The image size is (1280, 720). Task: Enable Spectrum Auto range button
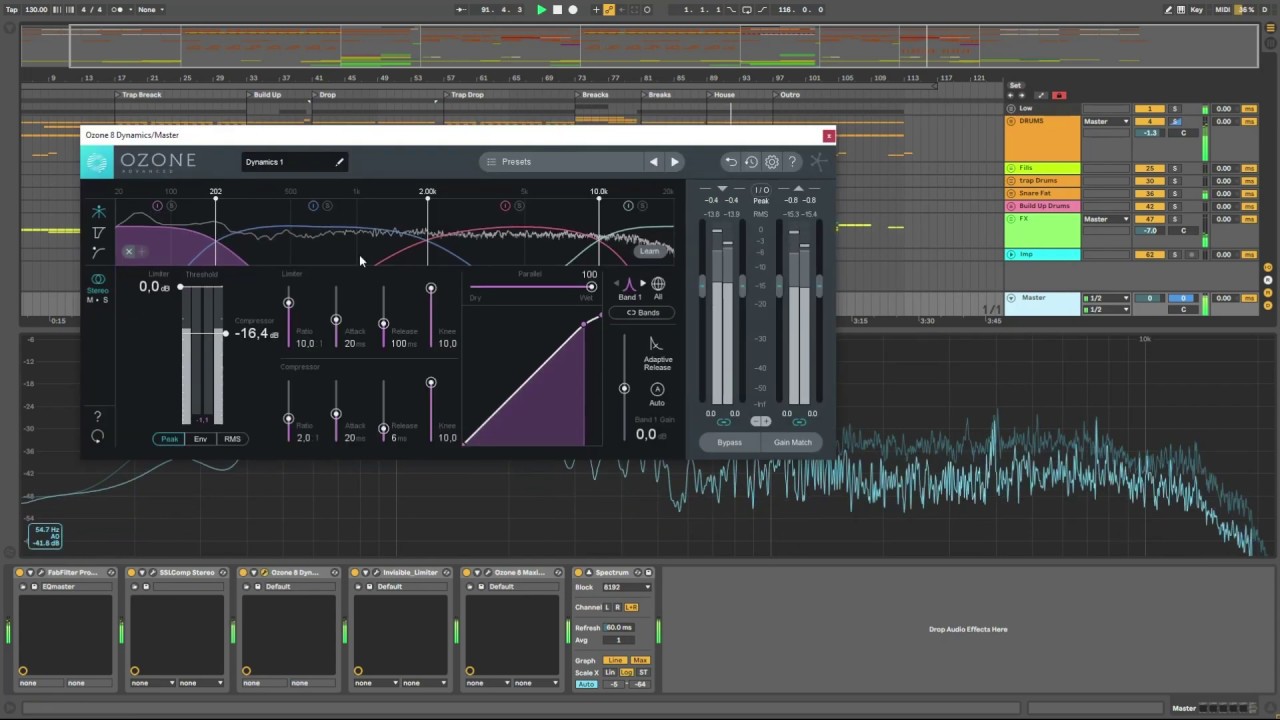tap(586, 684)
